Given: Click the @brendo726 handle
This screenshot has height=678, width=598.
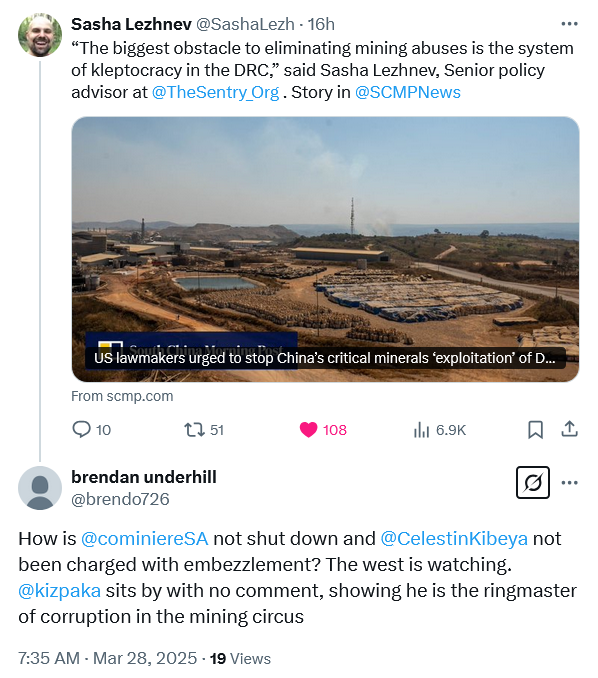Looking at the screenshot, I should coord(120,499).
